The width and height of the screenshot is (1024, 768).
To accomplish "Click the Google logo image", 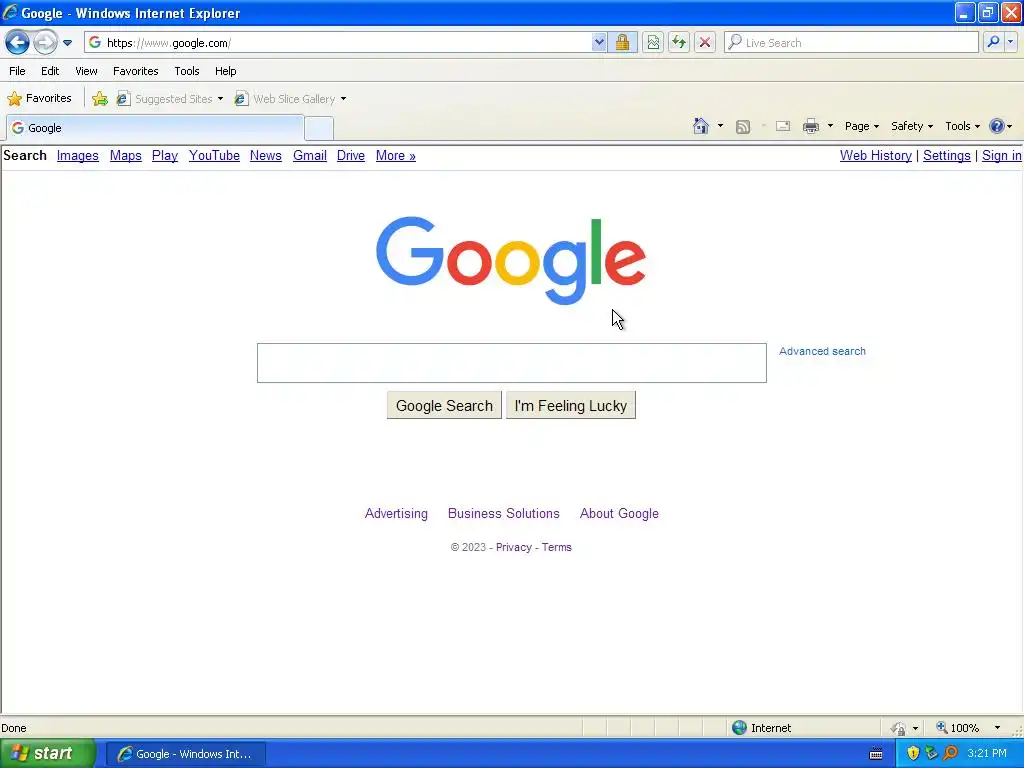I will pyautogui.click(x=511, y=260).
